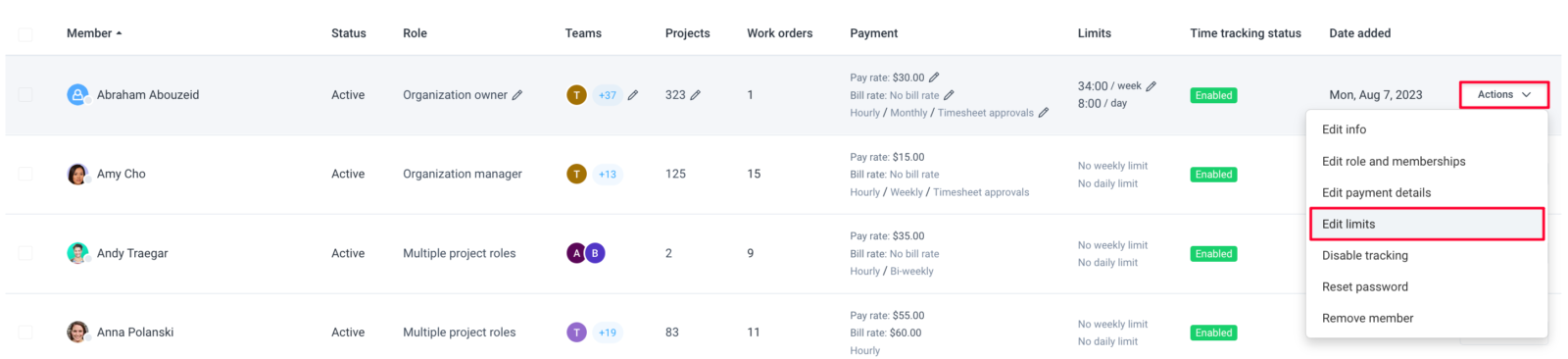1568x359 pixels.
Task: Click Anna Polanski's Enabled tracking badge
Action: 1213,333
